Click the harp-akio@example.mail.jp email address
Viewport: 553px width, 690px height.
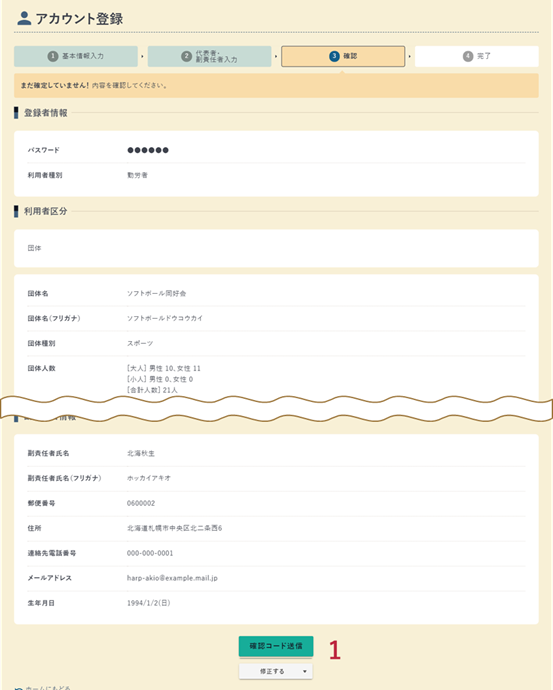tap(172, 578)
